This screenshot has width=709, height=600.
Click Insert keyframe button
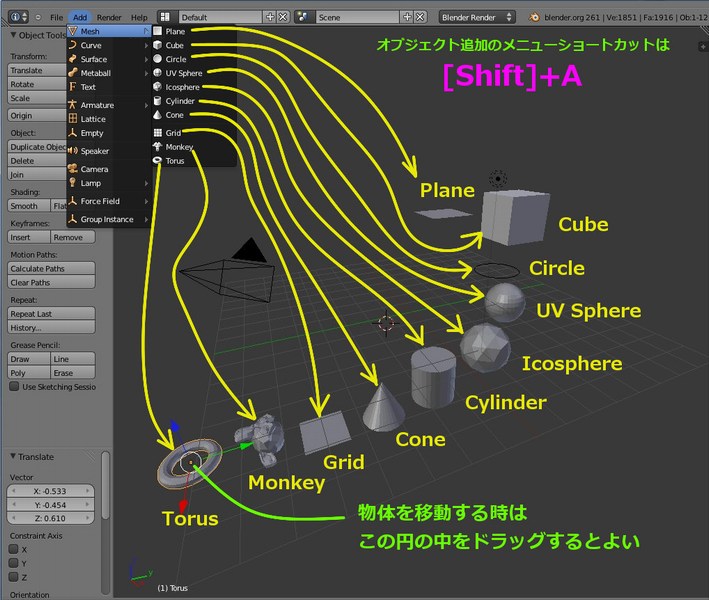(28, 237)
